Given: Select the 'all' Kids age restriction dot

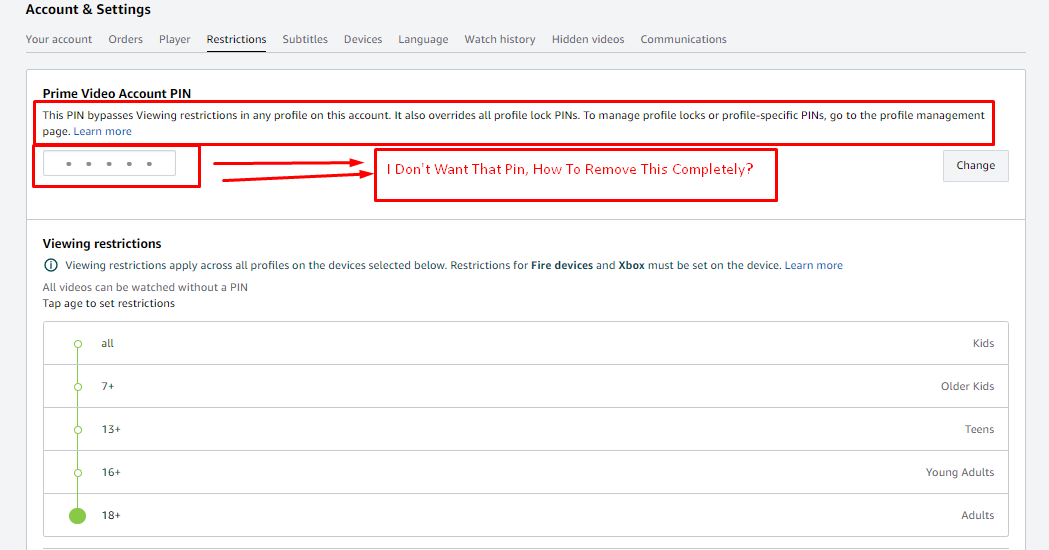Looking at the screenshot, I should point(78,344).
